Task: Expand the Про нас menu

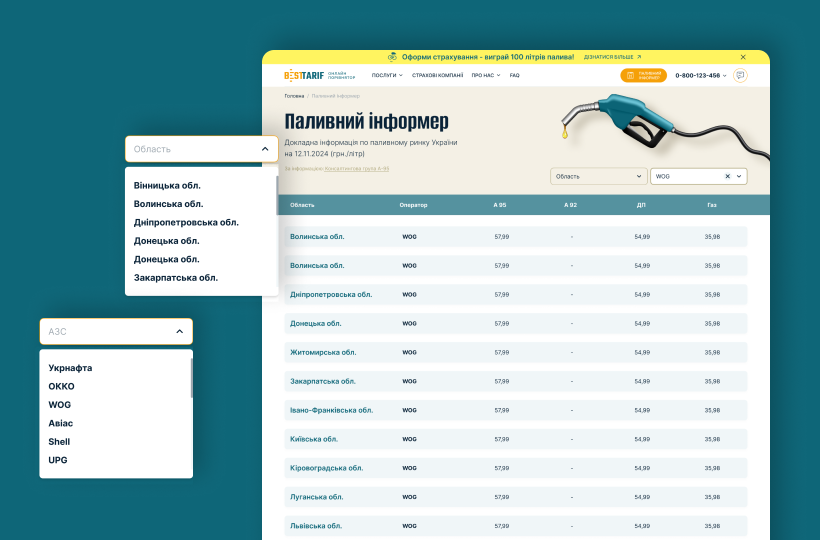Action: (x=486, y=75)
